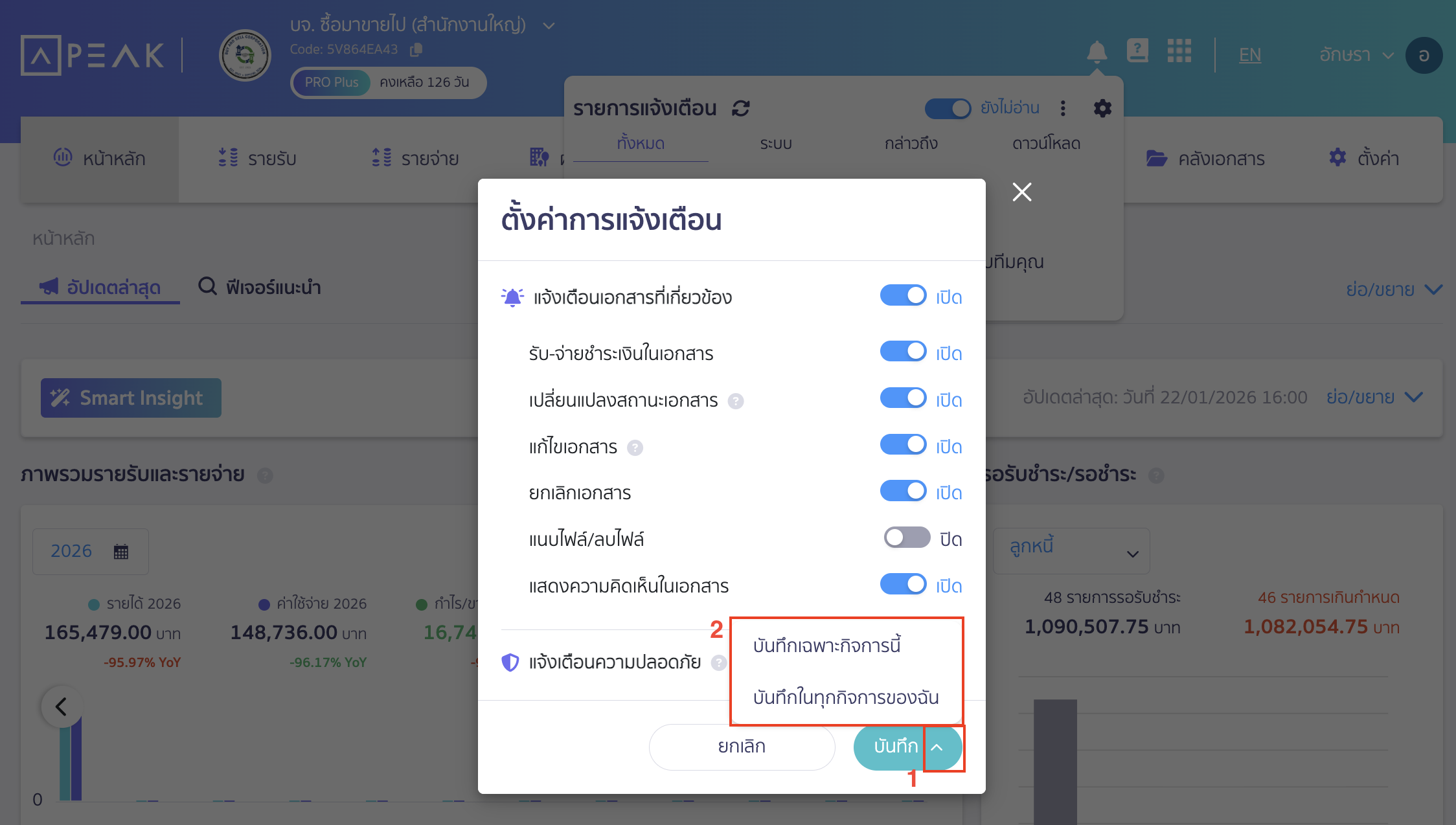
Task: Select the ระบบ notification tab
Action: point(775,144)
